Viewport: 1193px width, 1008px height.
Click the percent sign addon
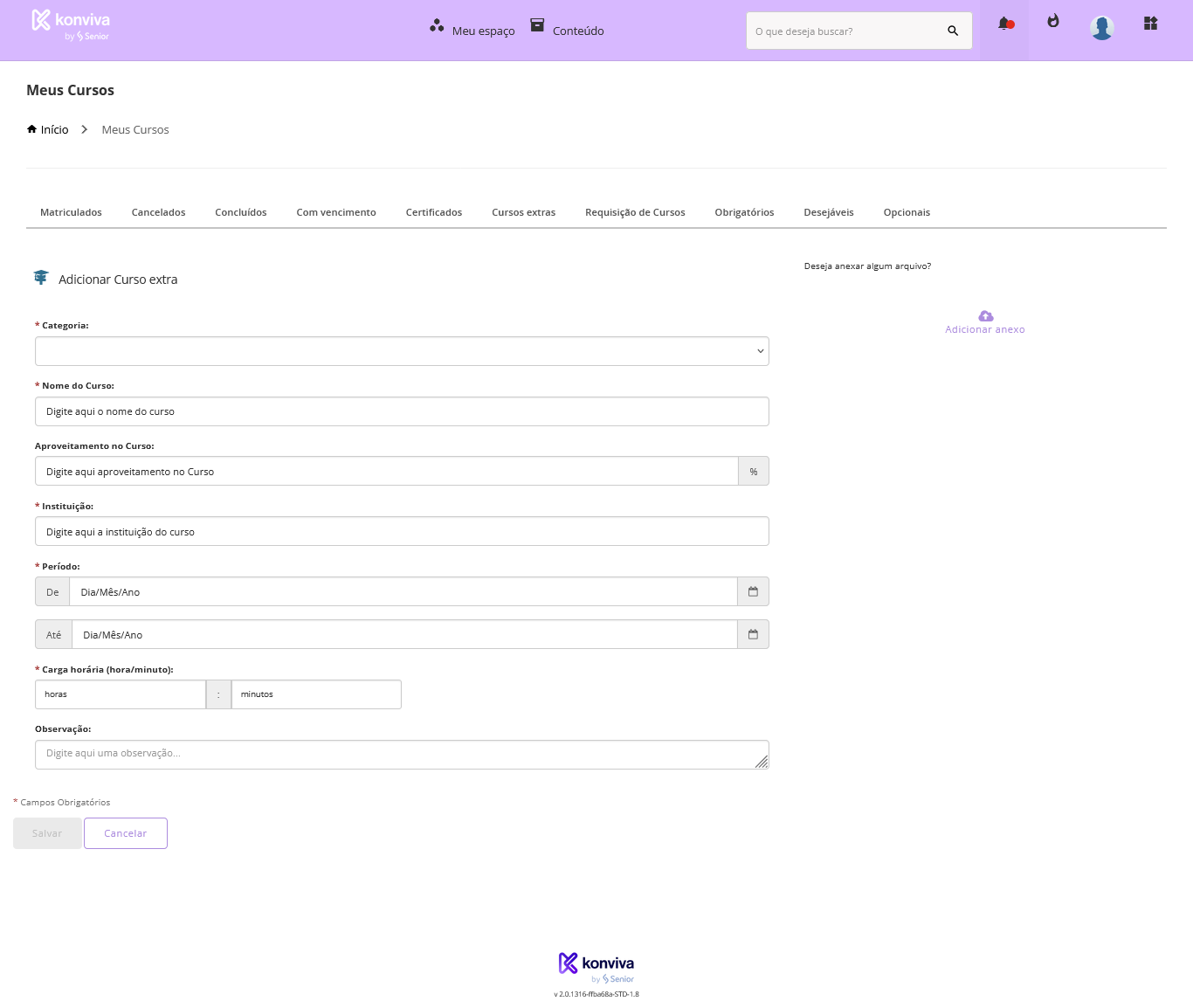[754, 472]
